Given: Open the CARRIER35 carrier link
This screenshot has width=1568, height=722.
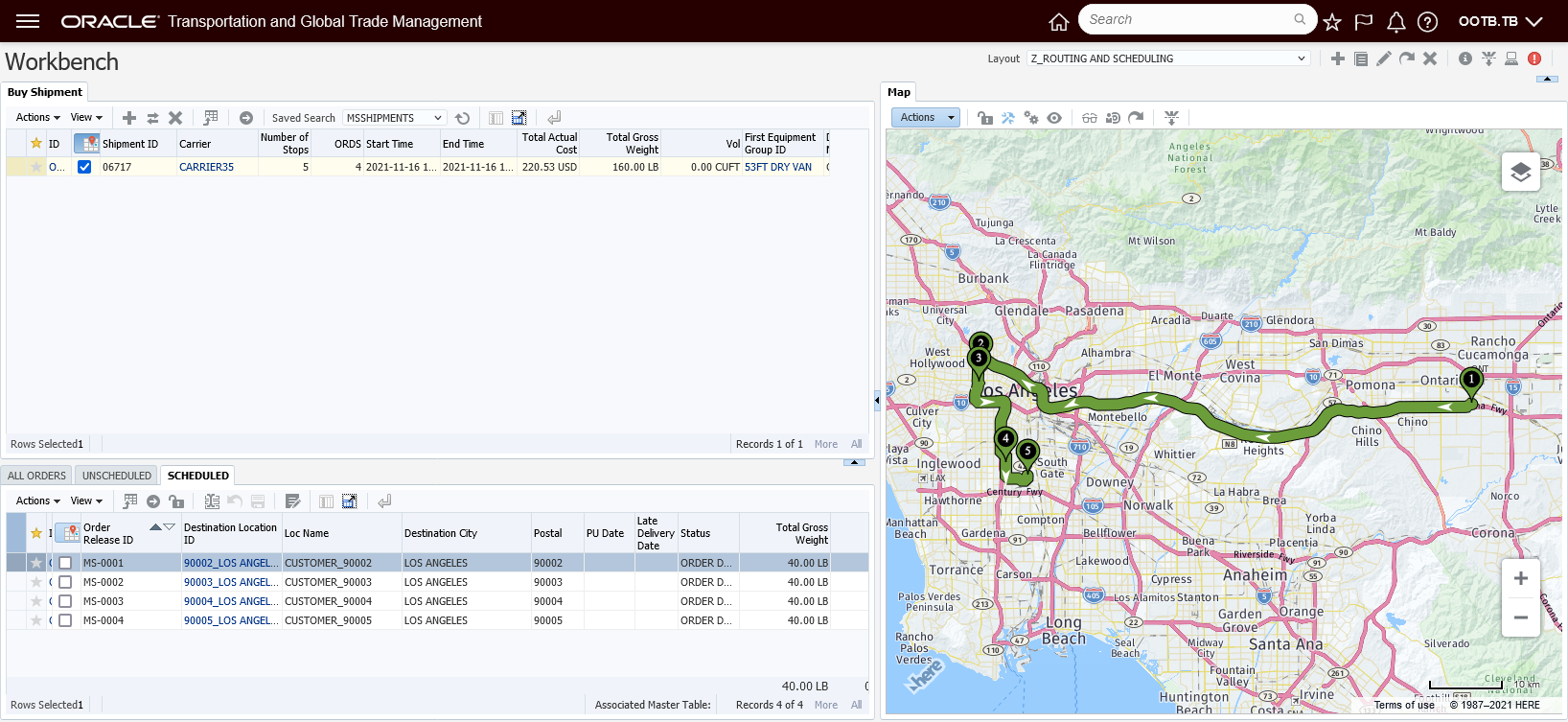Looking at the screenshot, I should click(206, 167).
